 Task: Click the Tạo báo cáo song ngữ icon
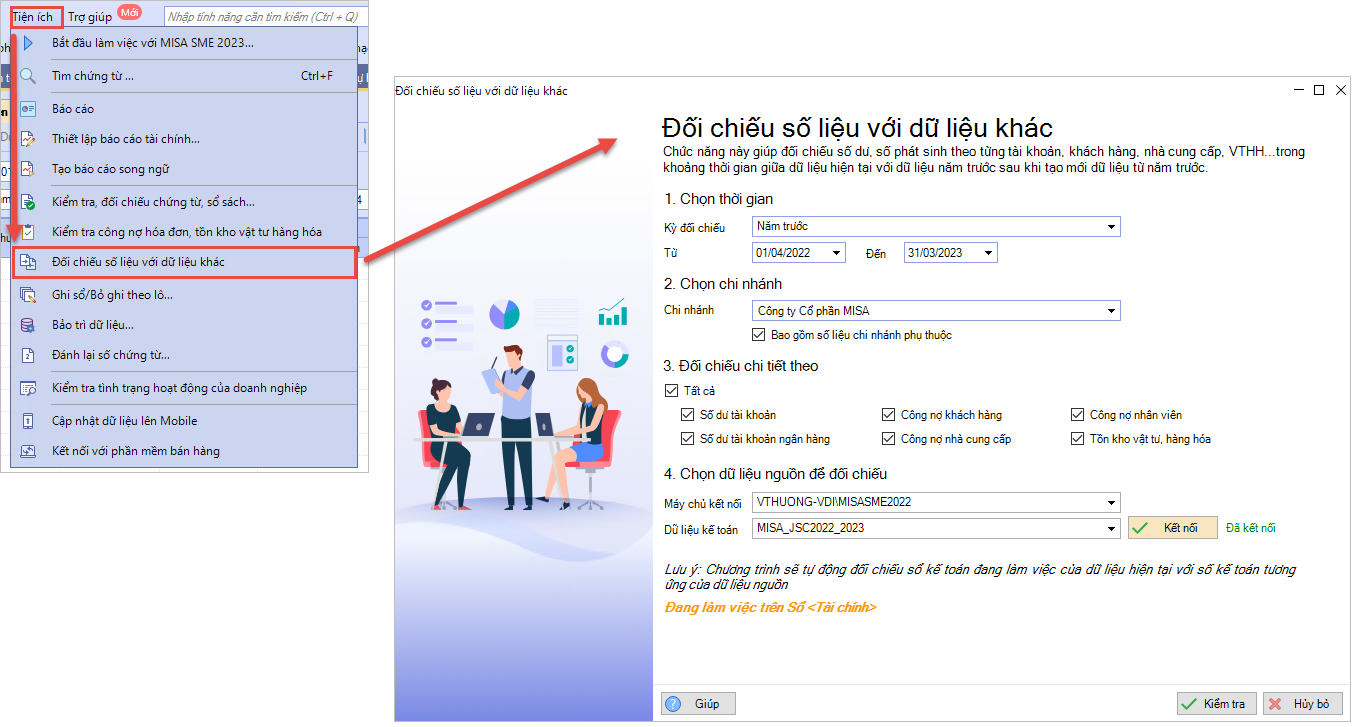[28, 169]
